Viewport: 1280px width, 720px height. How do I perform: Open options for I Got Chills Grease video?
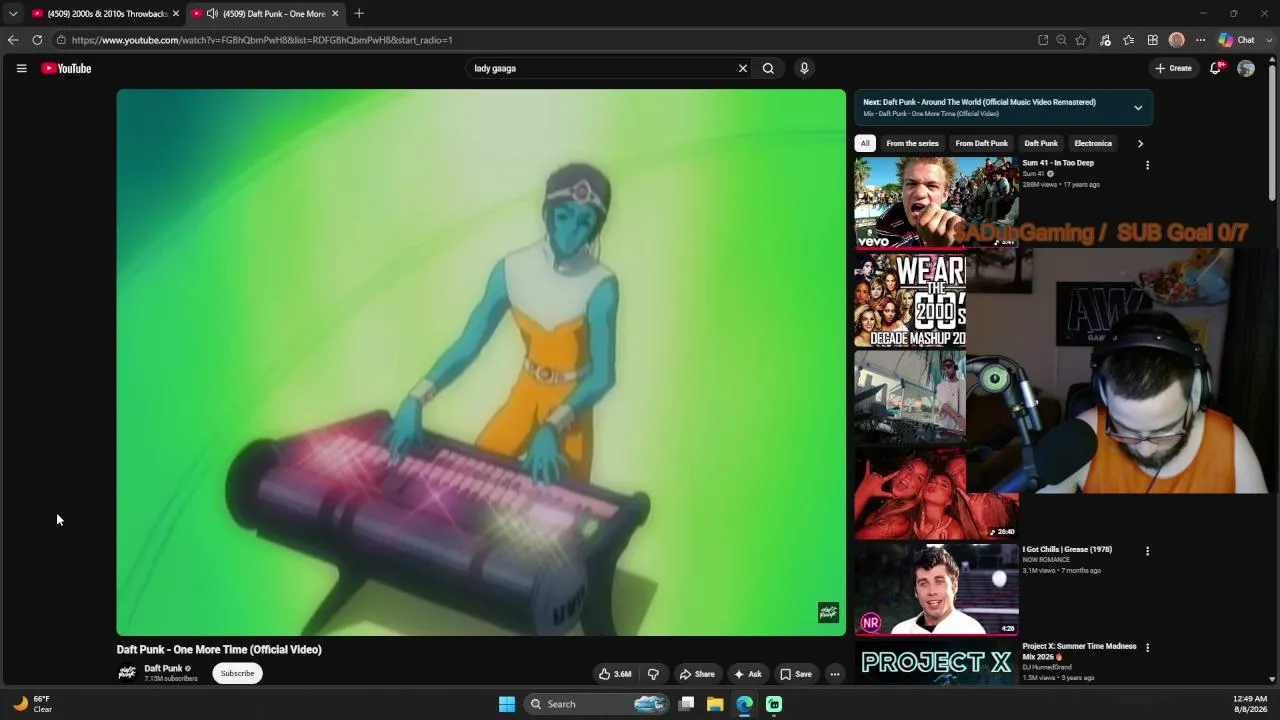point(1147,551)
